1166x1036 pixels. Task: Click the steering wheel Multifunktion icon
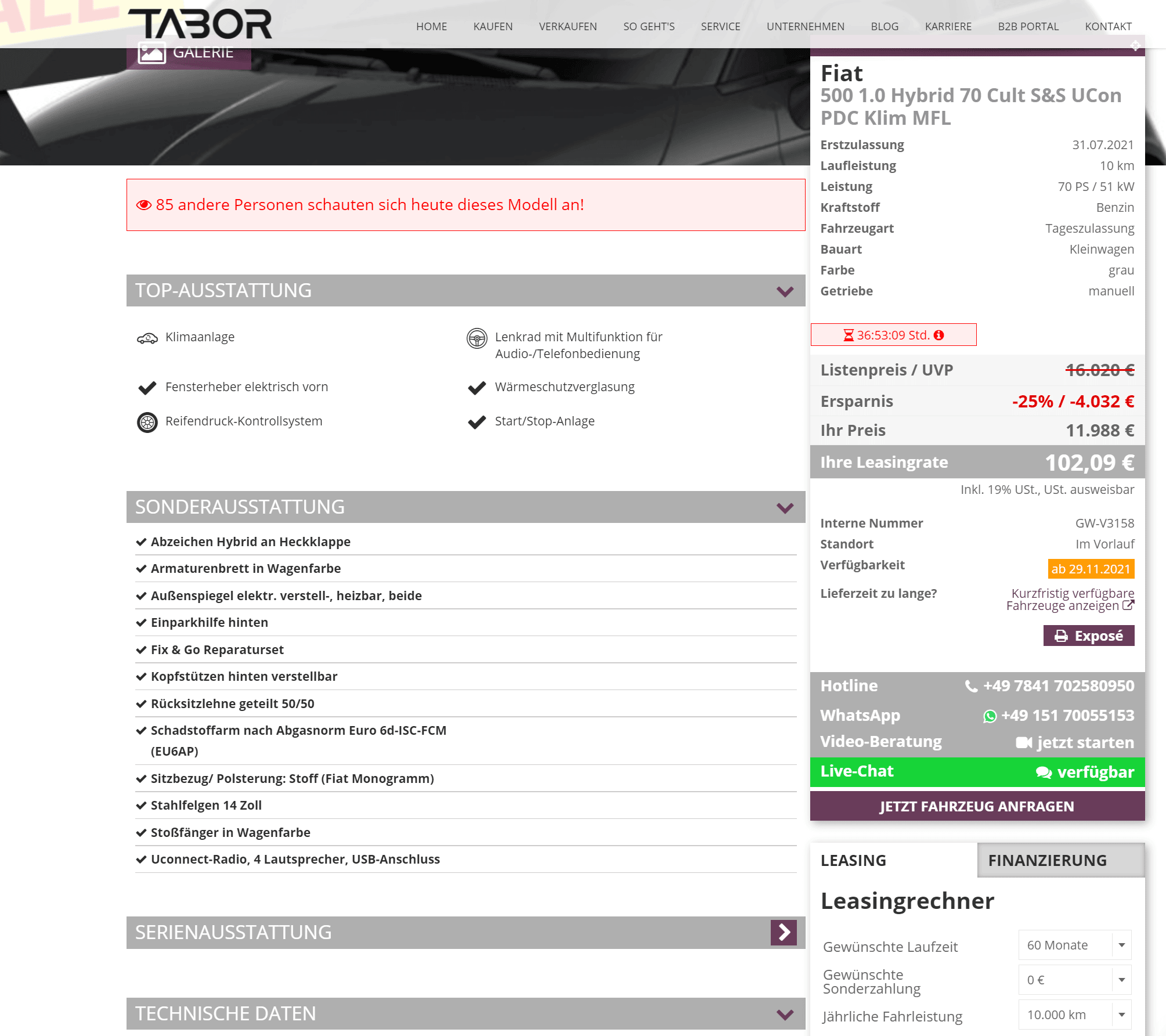pyautogui.click(x=477, y=338)
